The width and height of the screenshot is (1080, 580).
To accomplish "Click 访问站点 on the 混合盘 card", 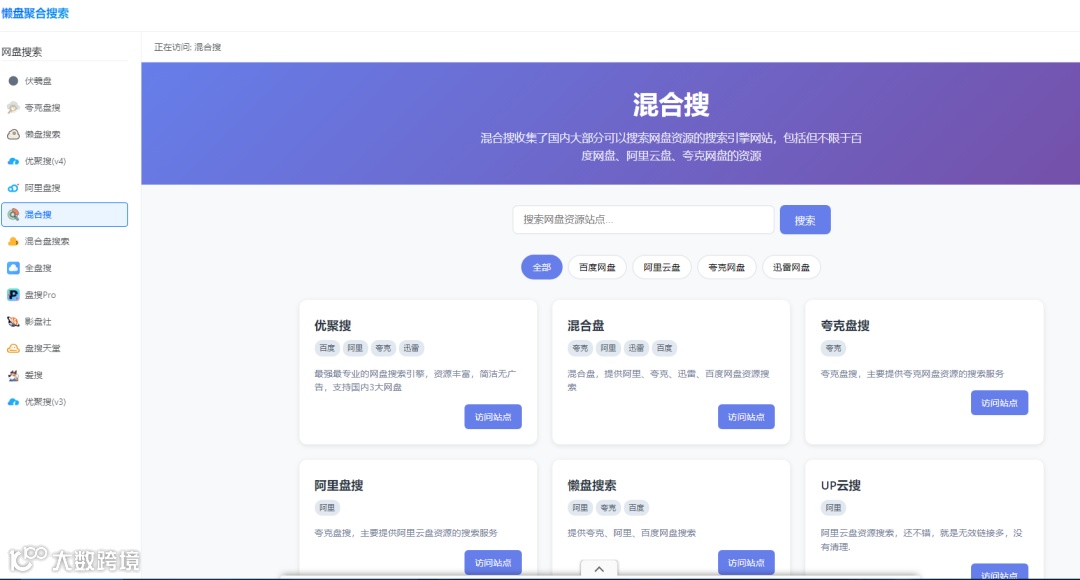I will [746, 417].
